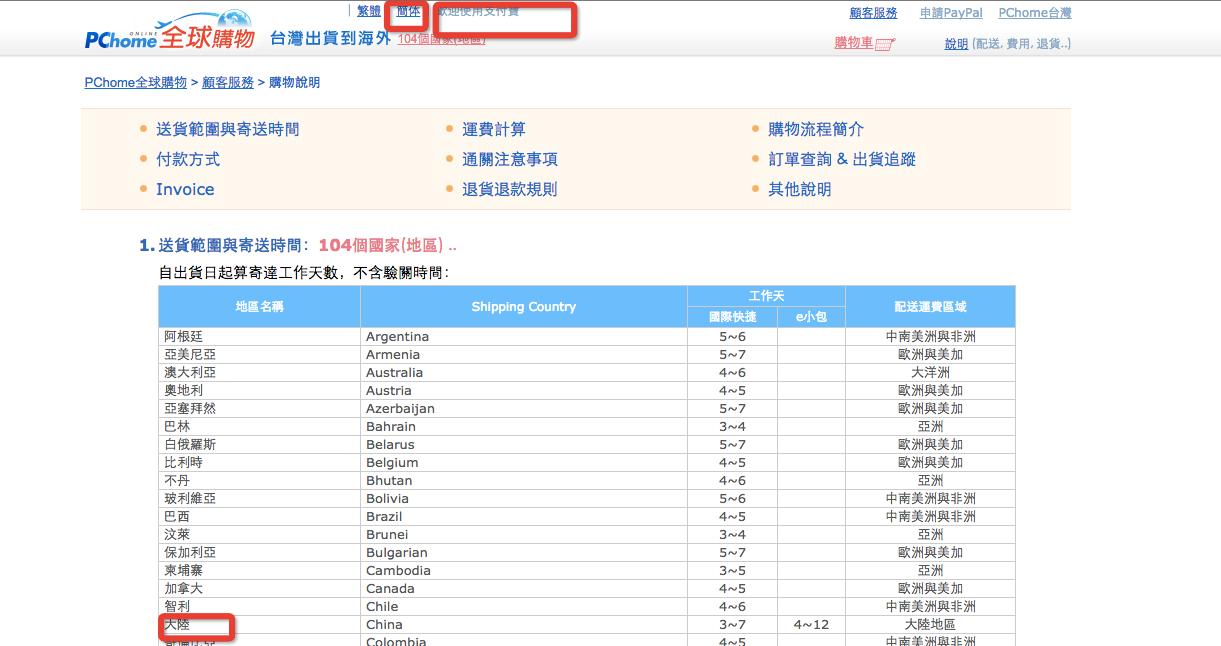This screenshot has height=646, width=1221.
Task: Jump to 送貨範圍與寄送時間 section
Action: (x=227, y=129)
